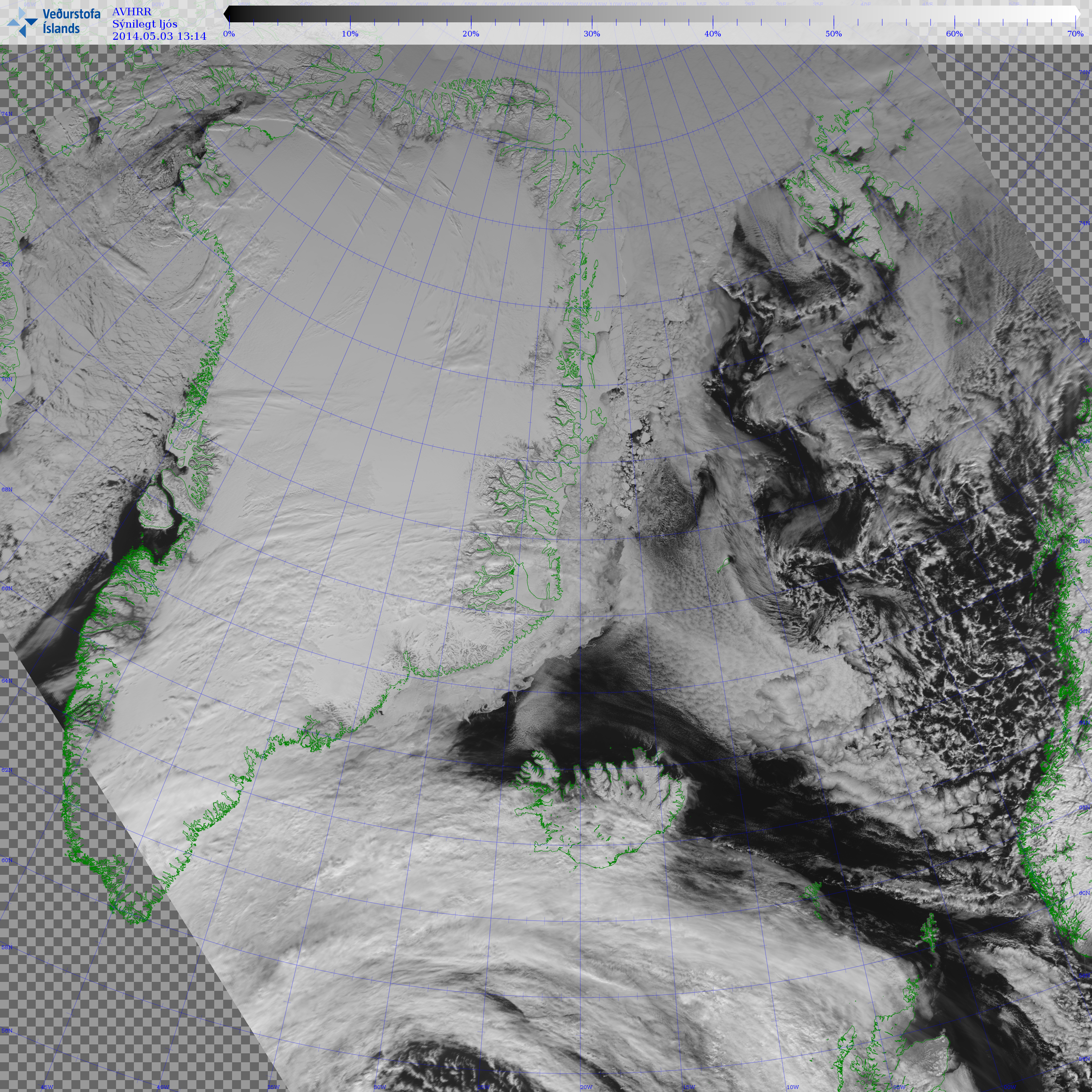Click the 70% label on the scale
The height and width of the screenshot is (1092, 1092).
point(1075,34)
